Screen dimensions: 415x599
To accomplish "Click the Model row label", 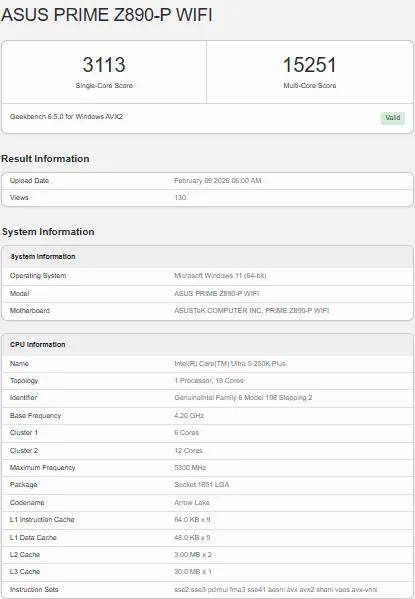I will coord(19,293).
